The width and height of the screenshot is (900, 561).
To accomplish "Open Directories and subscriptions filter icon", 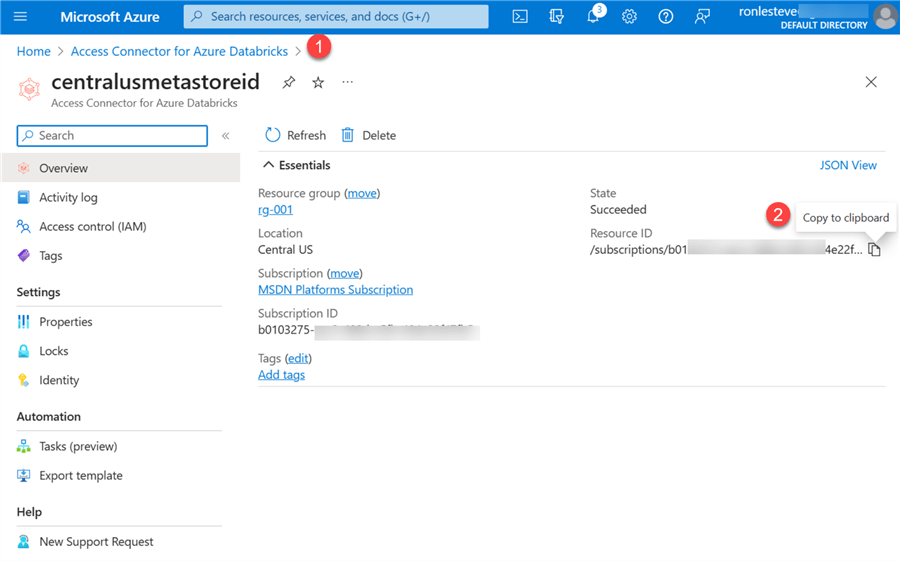I will (556, 16).
